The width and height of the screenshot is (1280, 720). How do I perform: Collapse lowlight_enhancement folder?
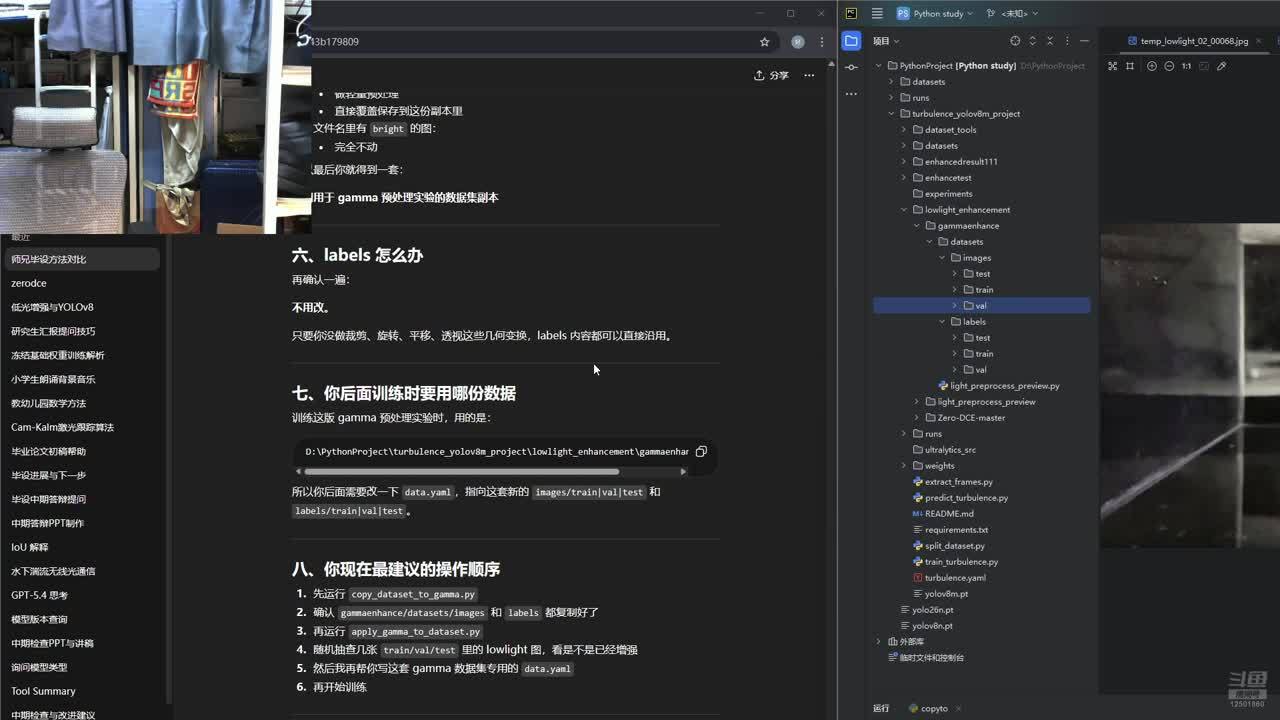click(904, 210)
